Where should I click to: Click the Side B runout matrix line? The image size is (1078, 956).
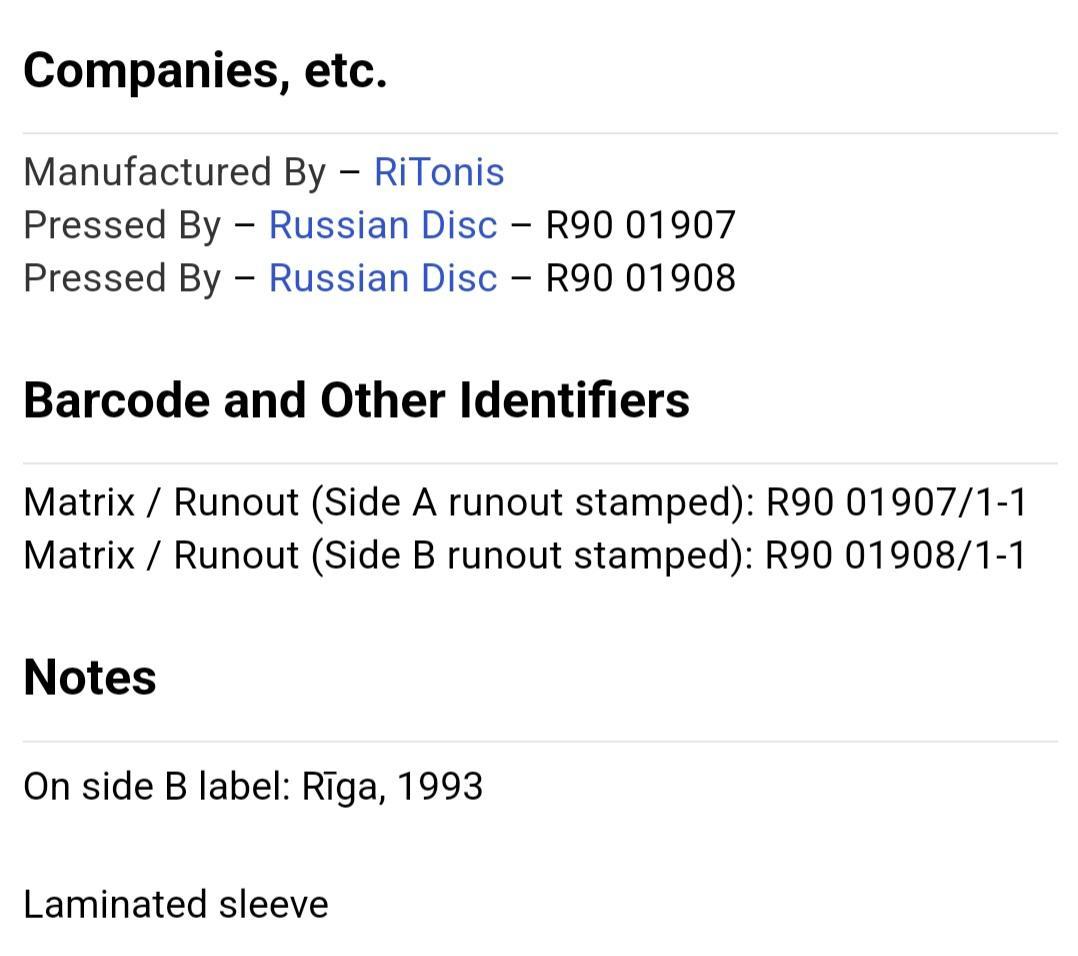[x=525, y=555]
